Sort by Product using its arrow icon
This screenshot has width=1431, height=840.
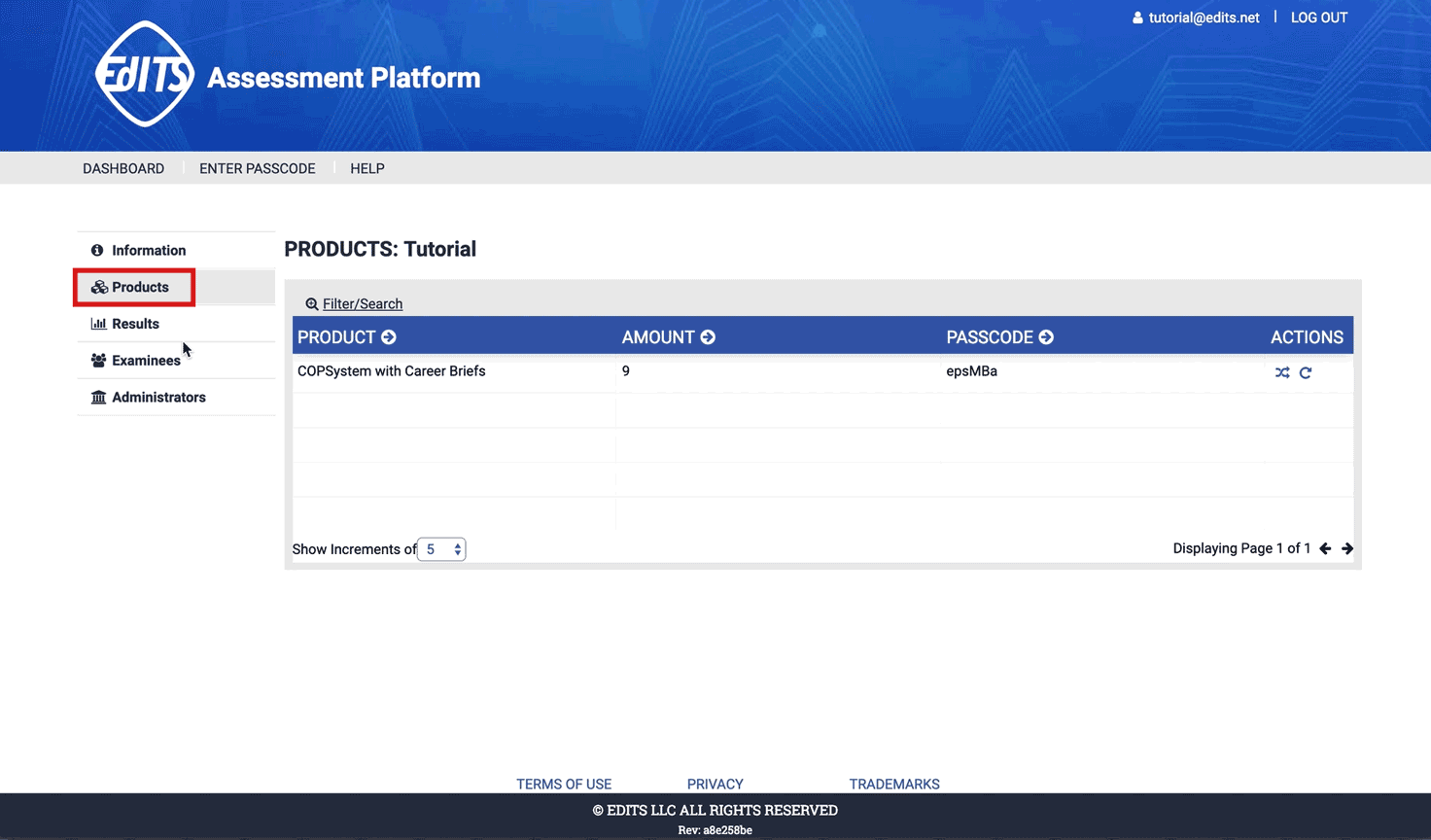tap(389, 337)
